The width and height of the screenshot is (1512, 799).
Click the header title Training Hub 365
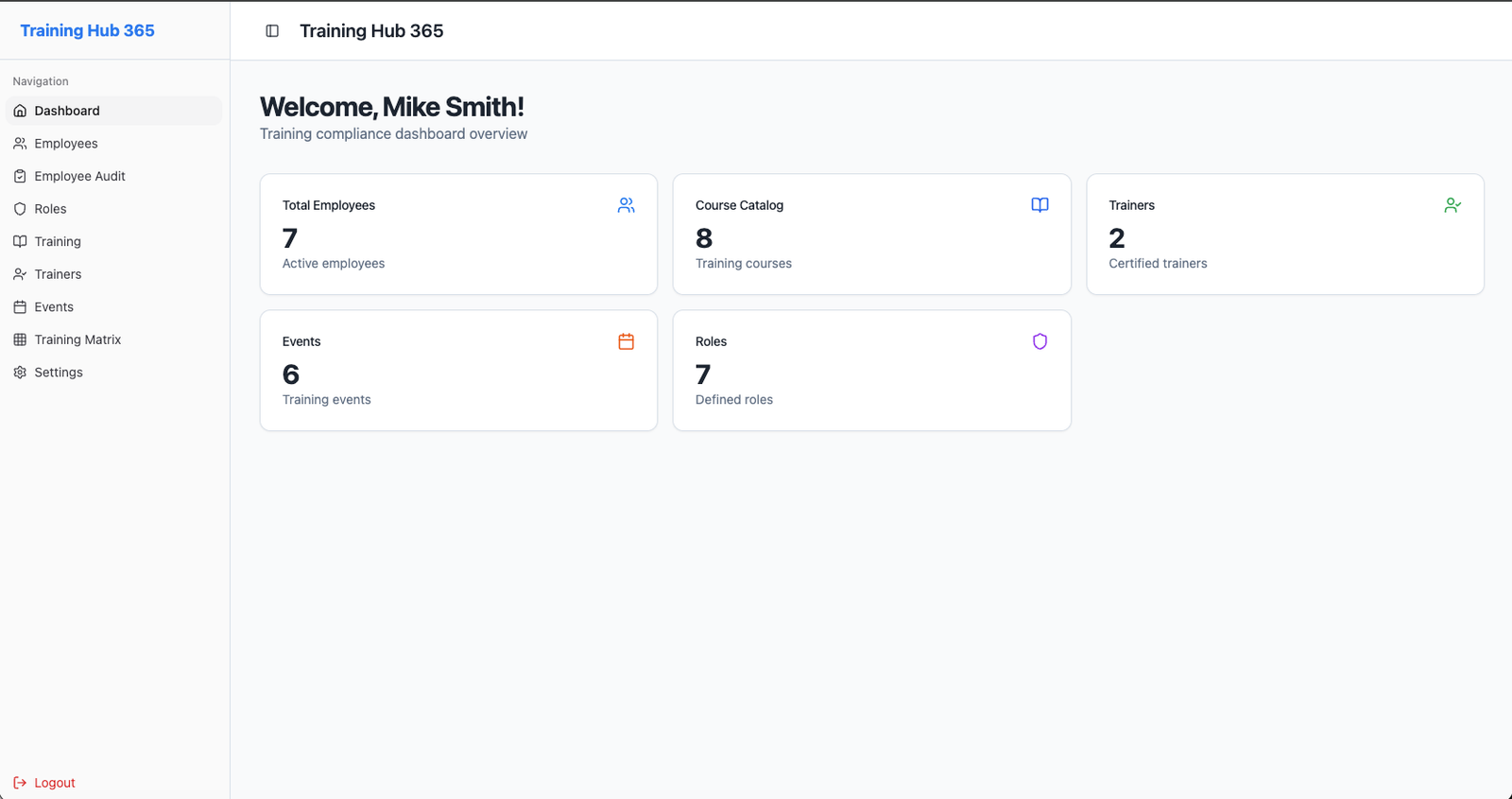pos(371,31)
